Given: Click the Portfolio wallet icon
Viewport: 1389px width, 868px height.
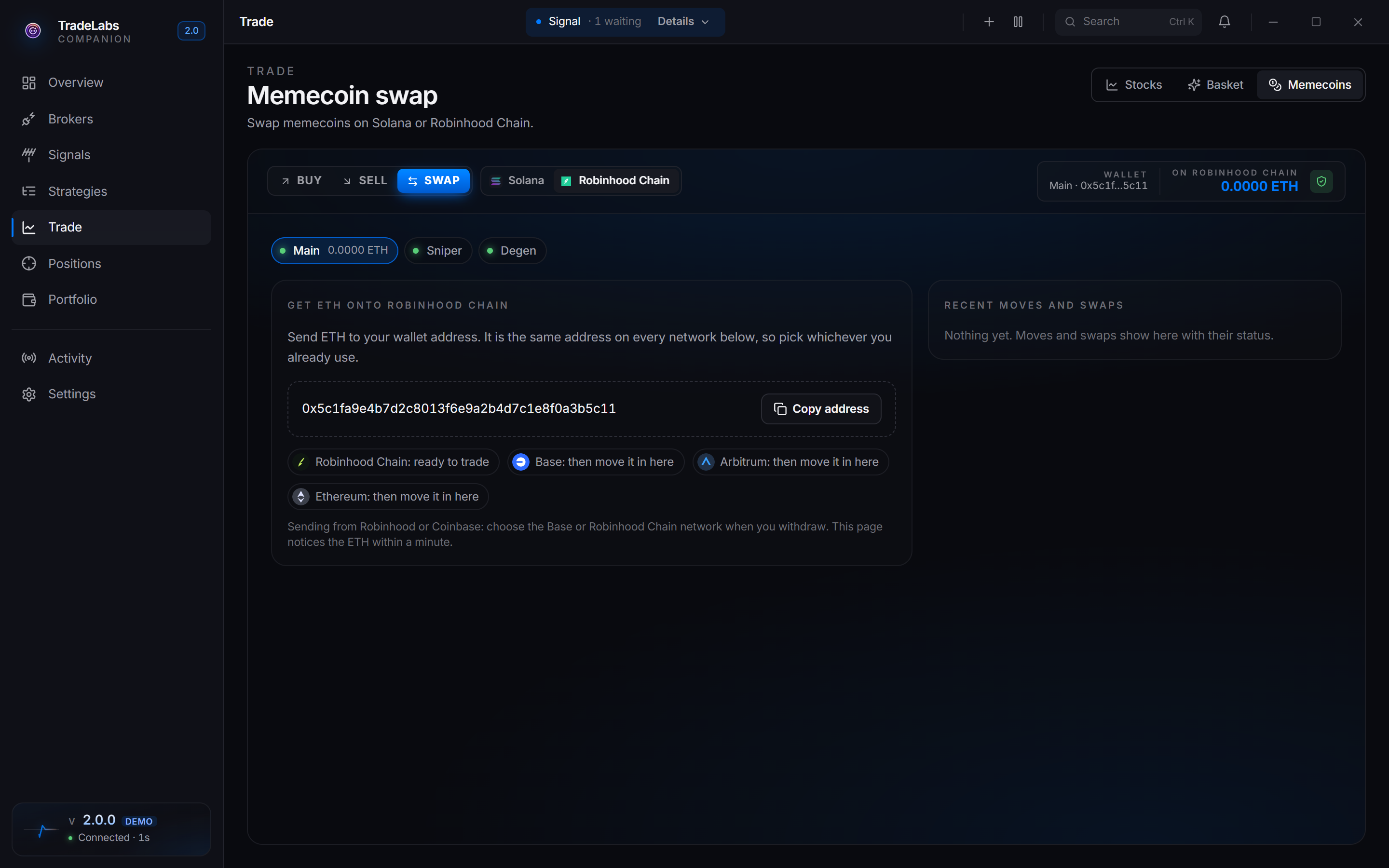Looking at the screenshot, I should [29, 299].
